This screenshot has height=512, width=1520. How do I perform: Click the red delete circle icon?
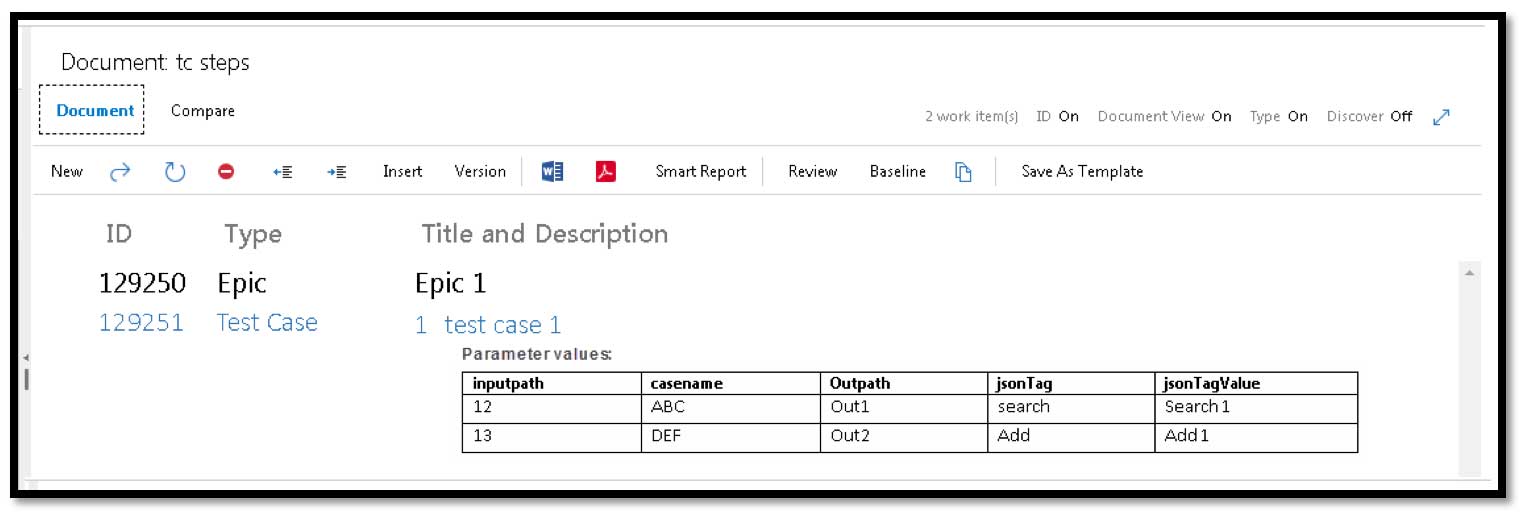(x=226, y=172)
